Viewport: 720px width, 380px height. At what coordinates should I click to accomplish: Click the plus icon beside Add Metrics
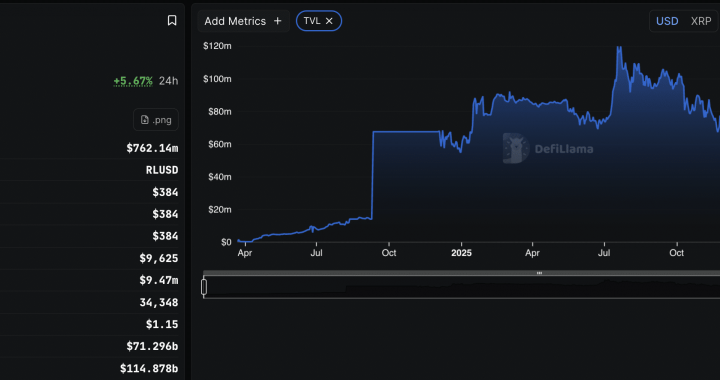[x=277, y=21]
